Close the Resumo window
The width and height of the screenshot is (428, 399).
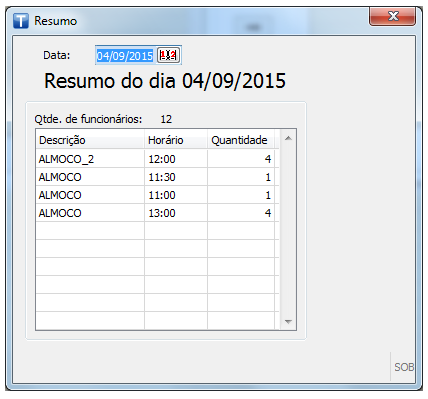point(392,16)
